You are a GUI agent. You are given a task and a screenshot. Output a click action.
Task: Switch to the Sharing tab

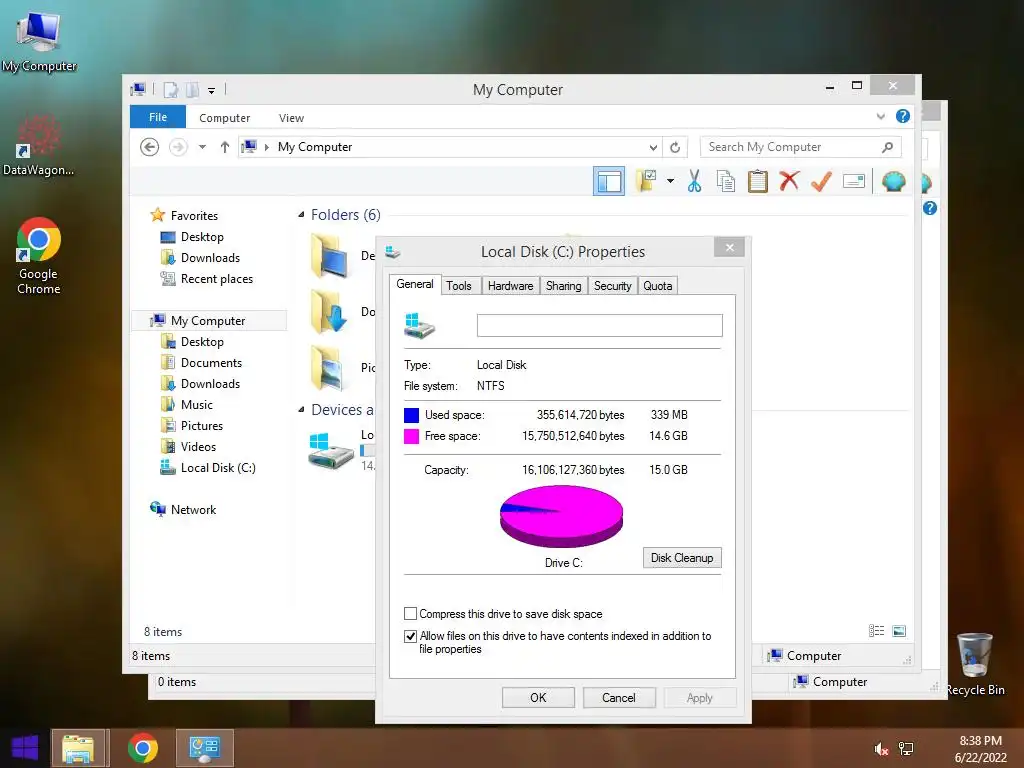click(x=564, y=285)
